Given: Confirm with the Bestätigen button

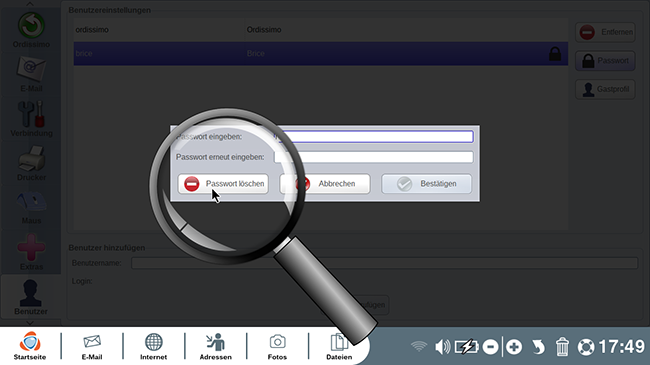Looking at the screenshot, I should click(x=427, y=184).
